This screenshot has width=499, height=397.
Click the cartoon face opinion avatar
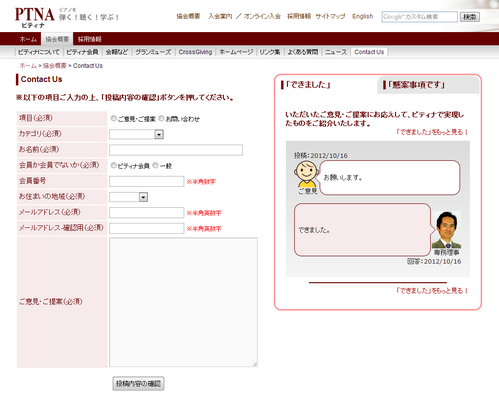tap(306, 174)
